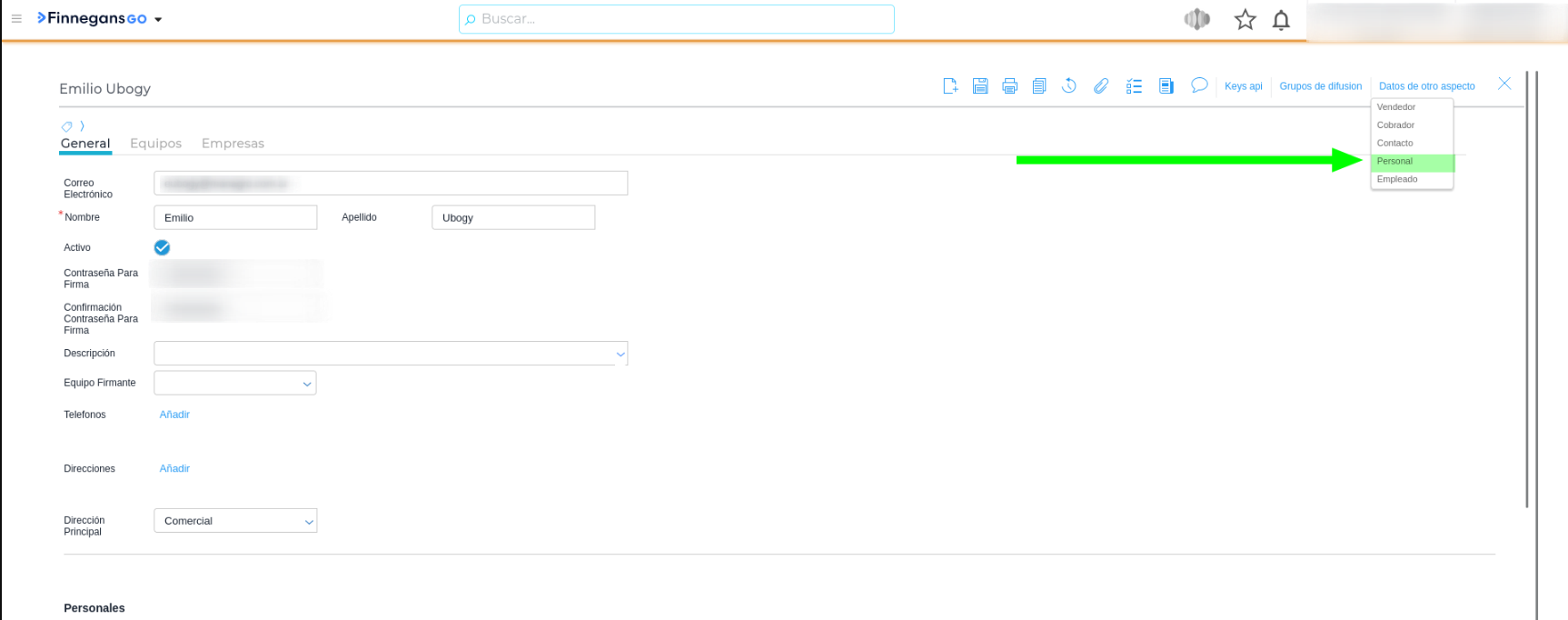The height and width of the screenshot is (620, 1568).
Task: Open Grupos de difusion link
Action: [1320, 86]
